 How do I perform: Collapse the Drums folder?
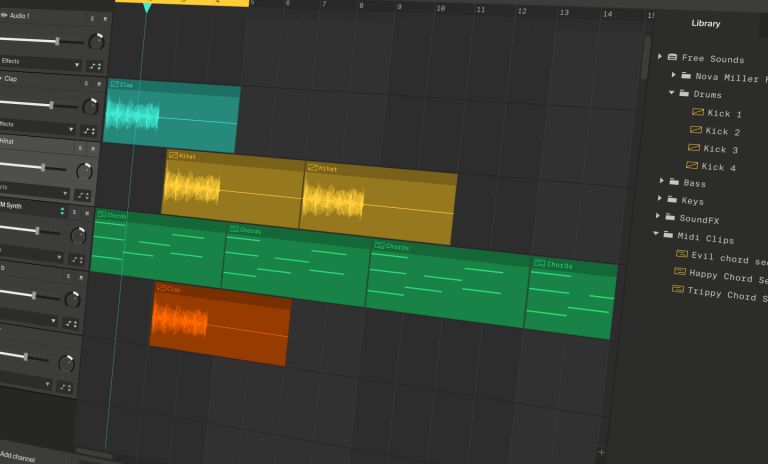pos(672,92)
